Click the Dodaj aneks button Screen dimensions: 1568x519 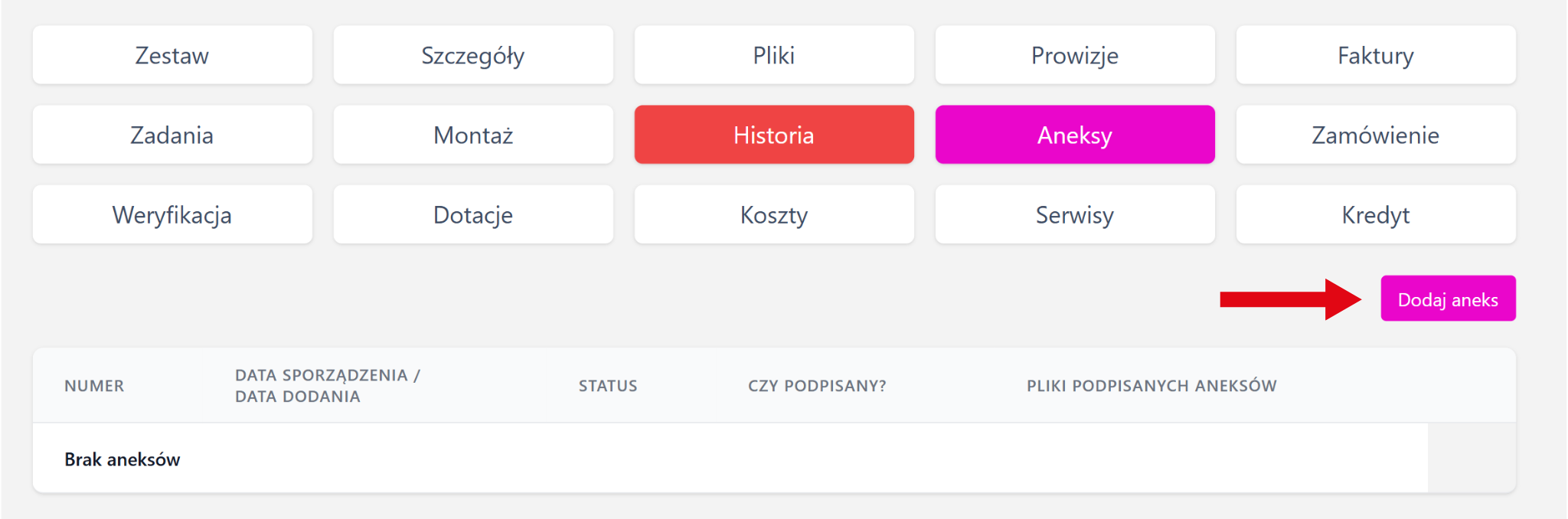(x=1448, y=299)
